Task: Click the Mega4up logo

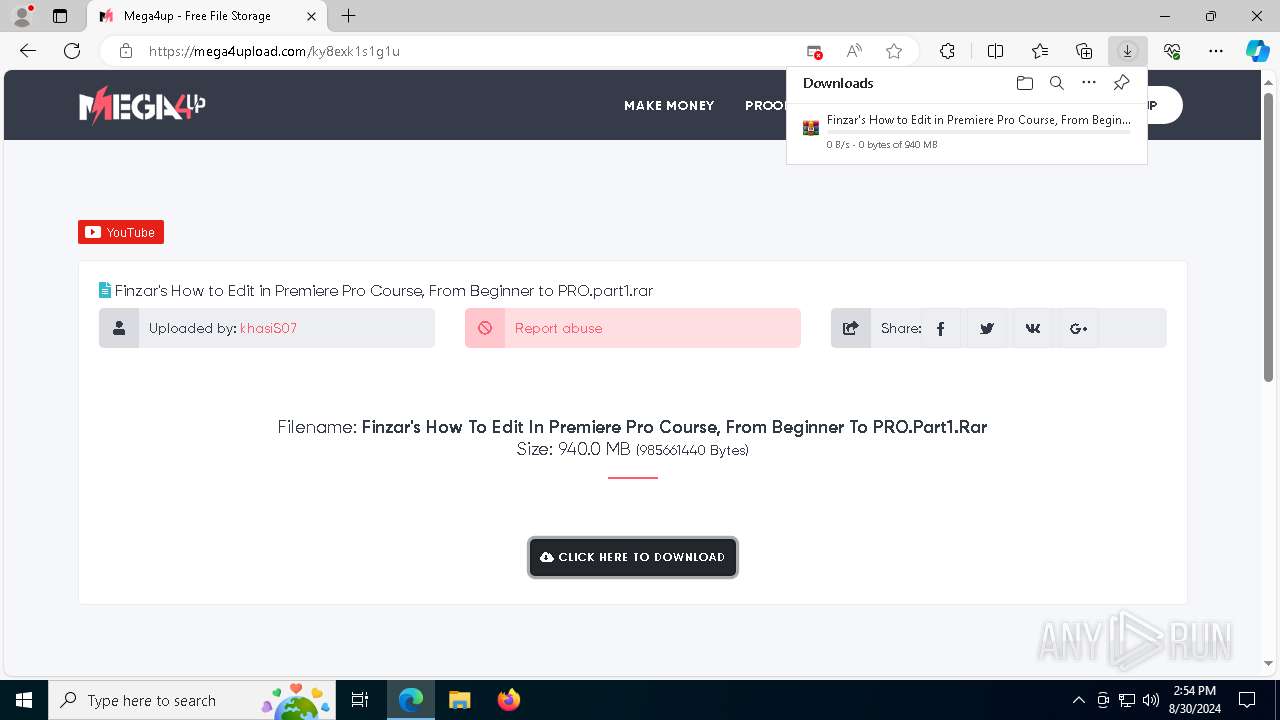Action: pos(142,104)
